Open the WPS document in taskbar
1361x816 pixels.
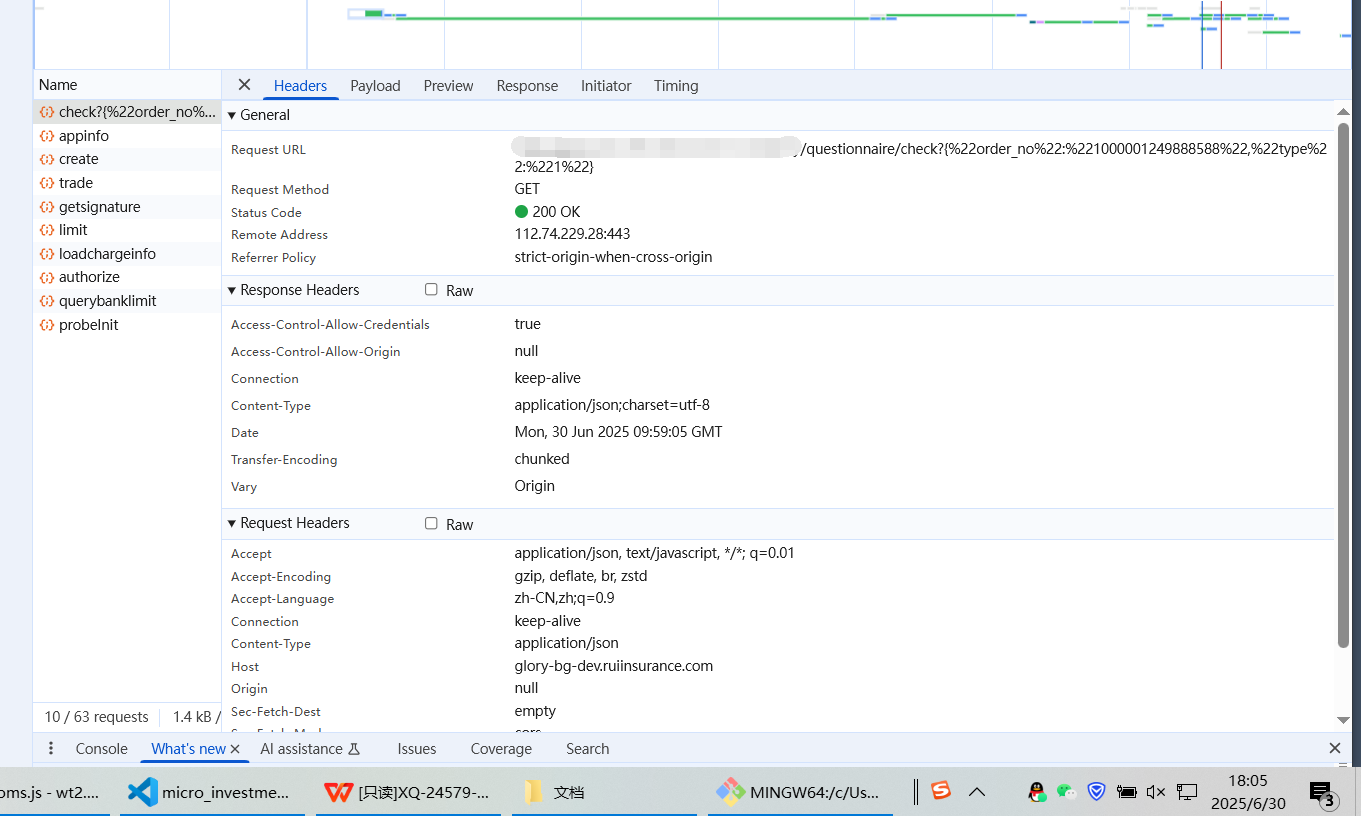pyautogui.click(x=408, y=792)
